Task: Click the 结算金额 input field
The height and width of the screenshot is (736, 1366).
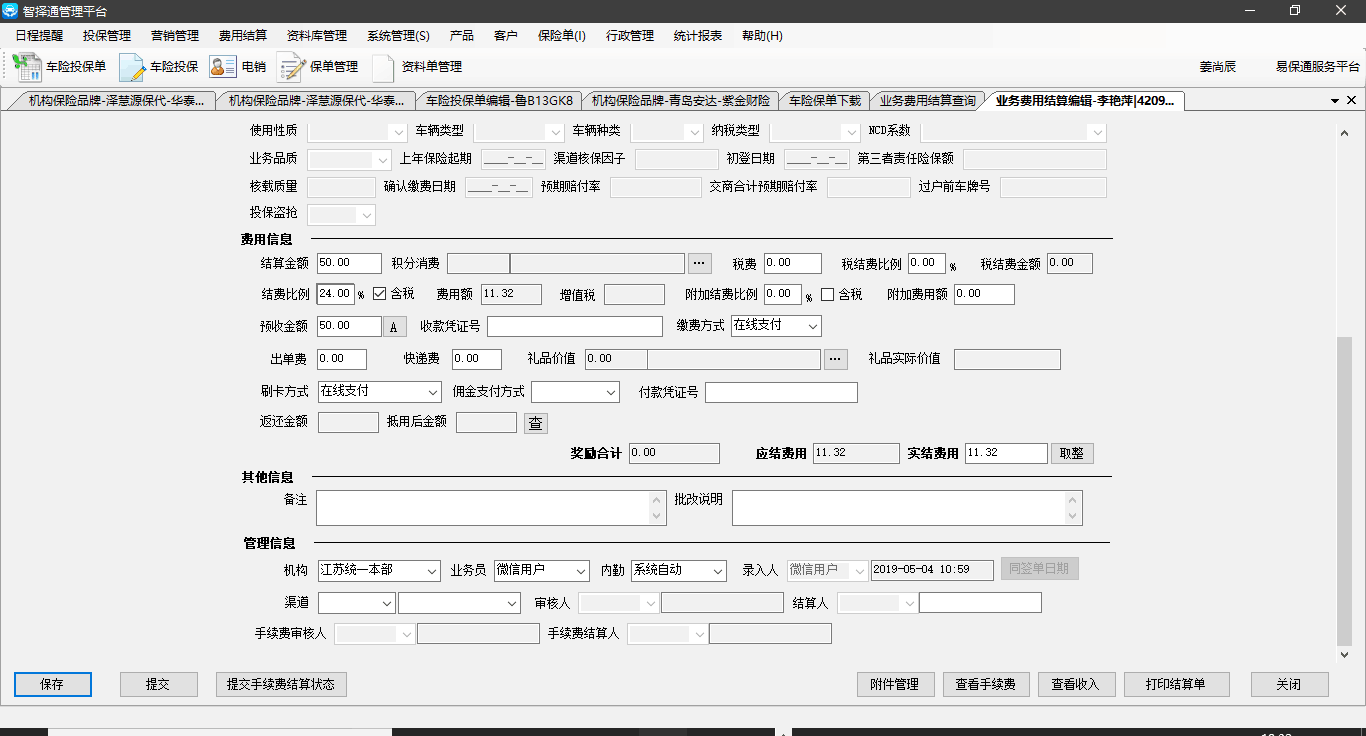Action: click(348, 263)
